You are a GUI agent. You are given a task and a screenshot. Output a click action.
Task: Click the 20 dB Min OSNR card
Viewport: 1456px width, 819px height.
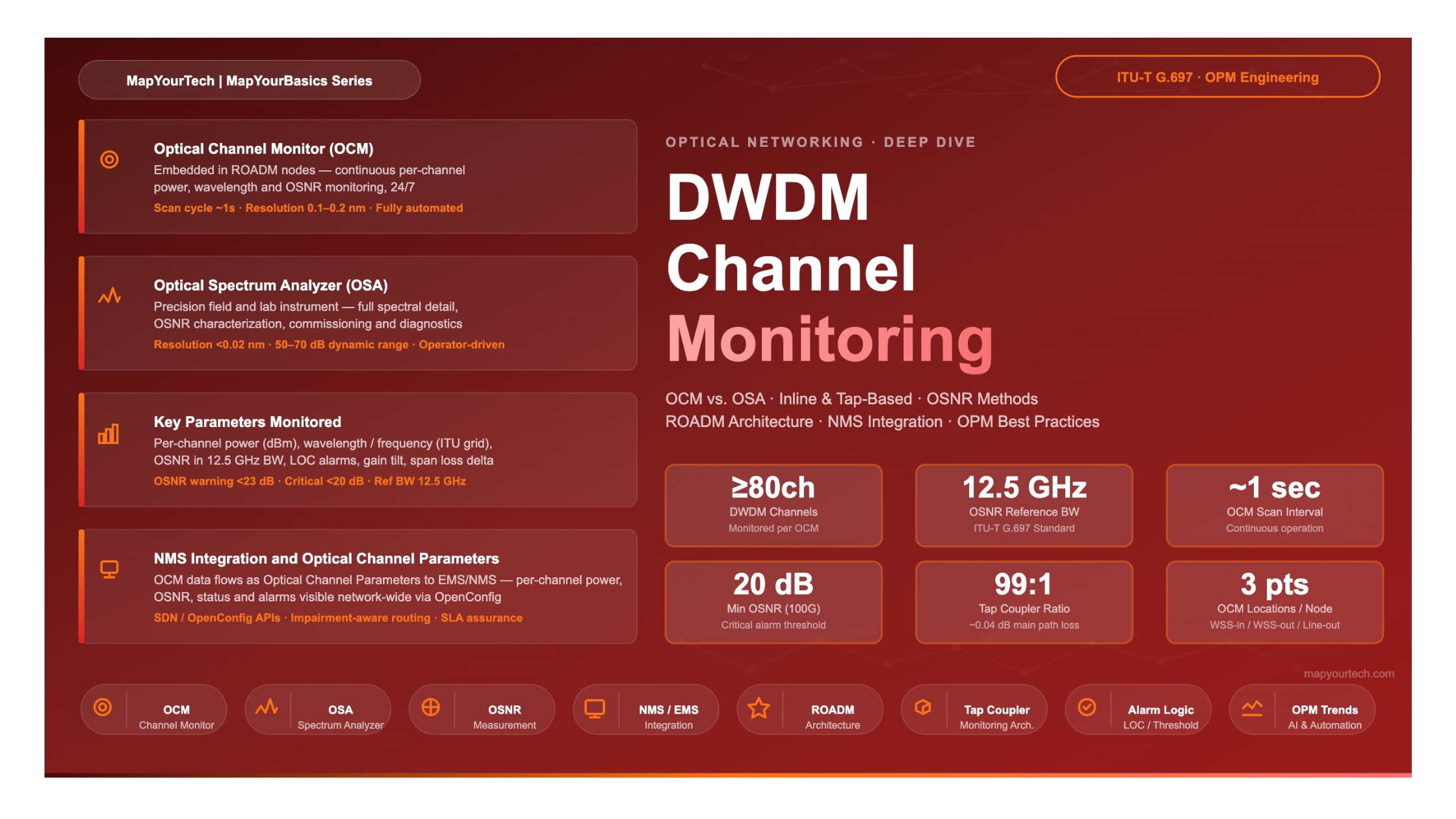(x=773, y=603)
